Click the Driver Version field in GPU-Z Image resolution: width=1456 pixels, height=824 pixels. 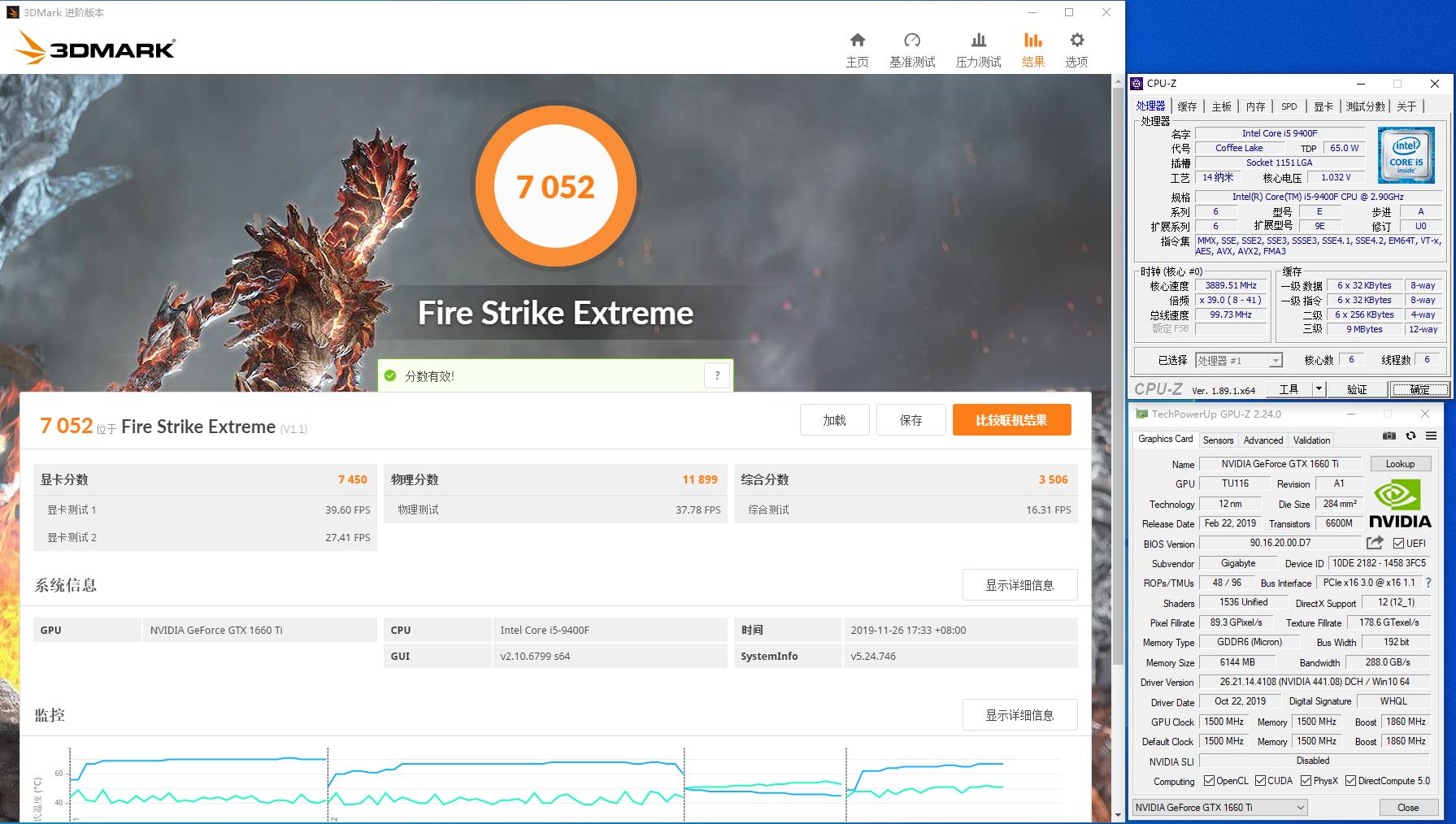[x=1315, y=682]
